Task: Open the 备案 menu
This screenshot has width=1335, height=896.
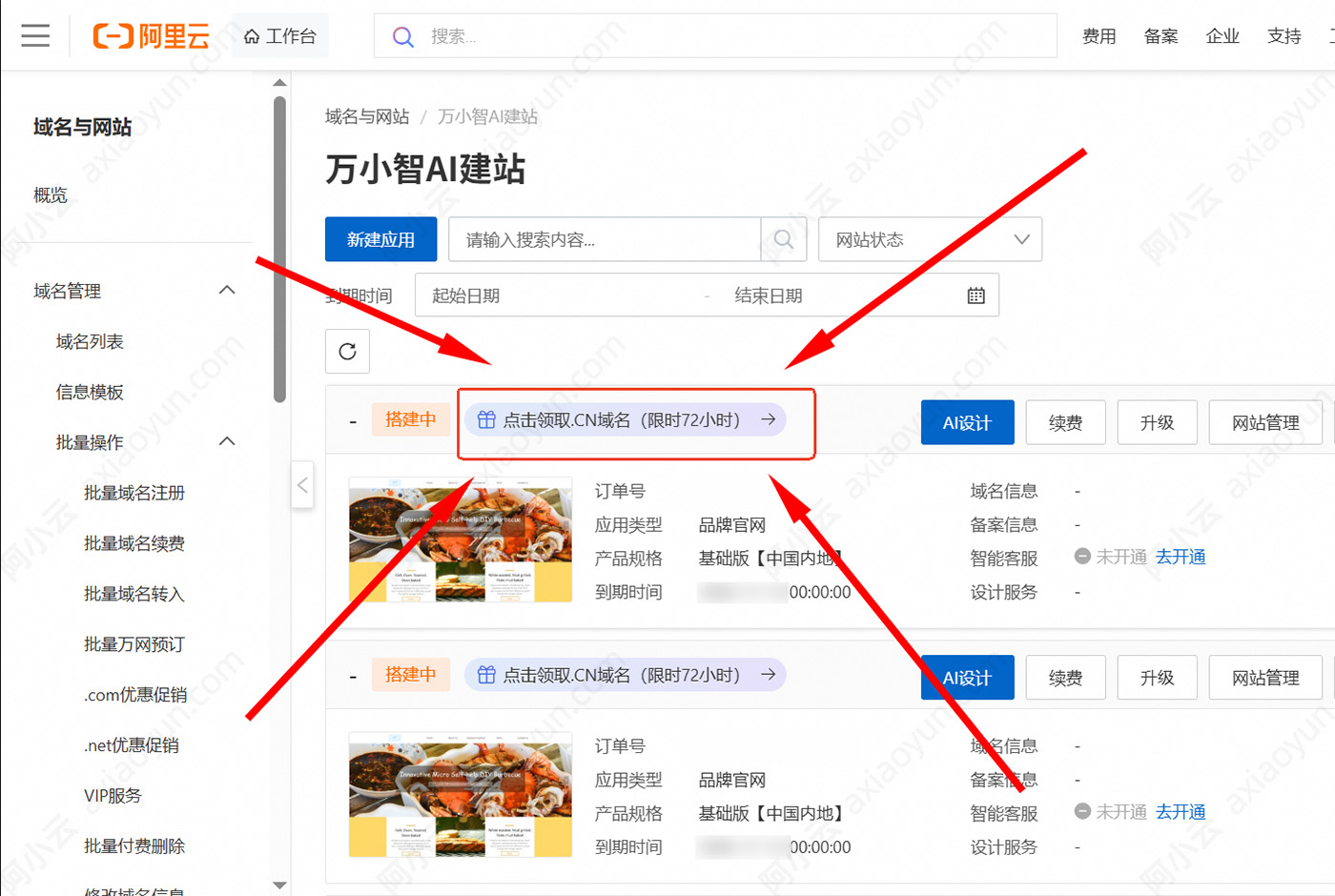Action: (x=1160, y=36)
